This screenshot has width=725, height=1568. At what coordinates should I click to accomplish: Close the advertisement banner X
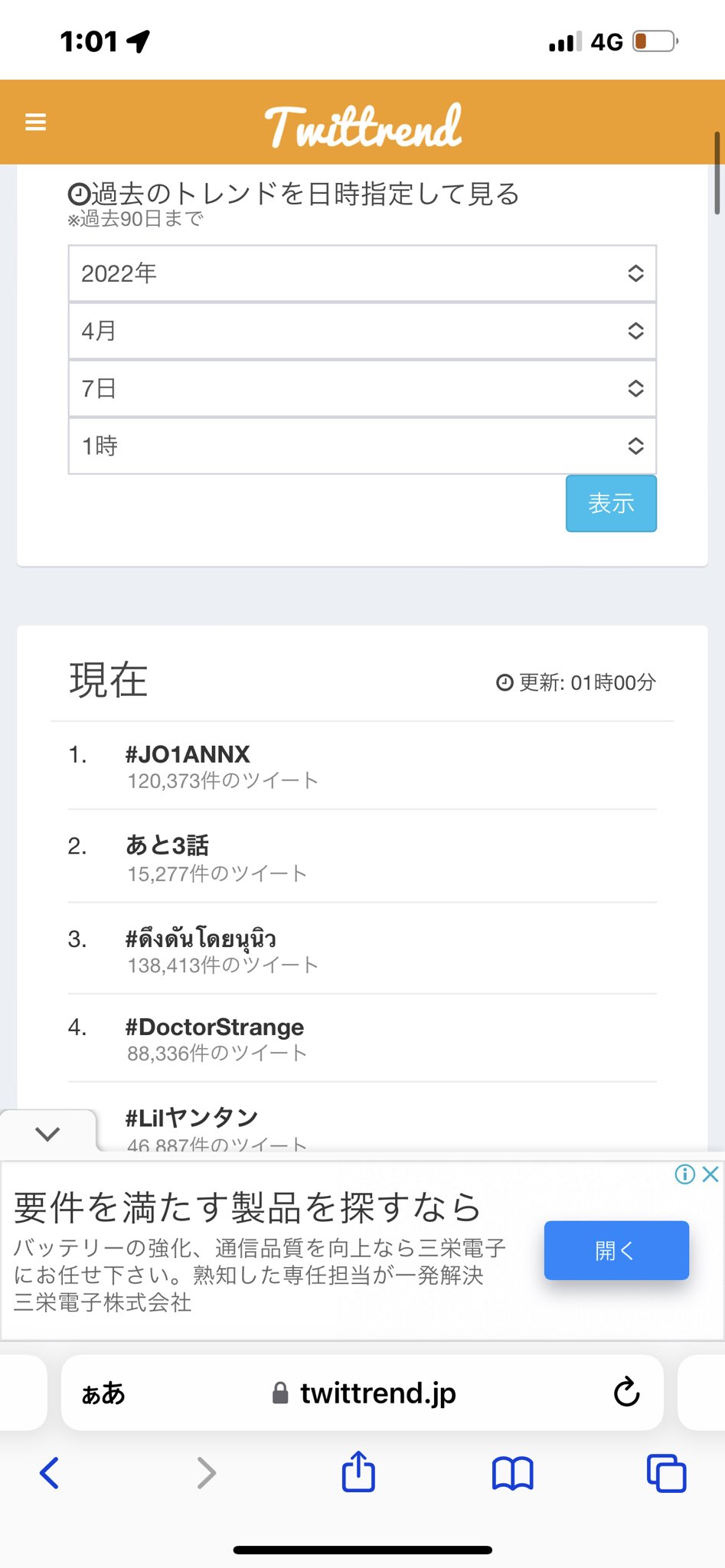click(710, 1174)
